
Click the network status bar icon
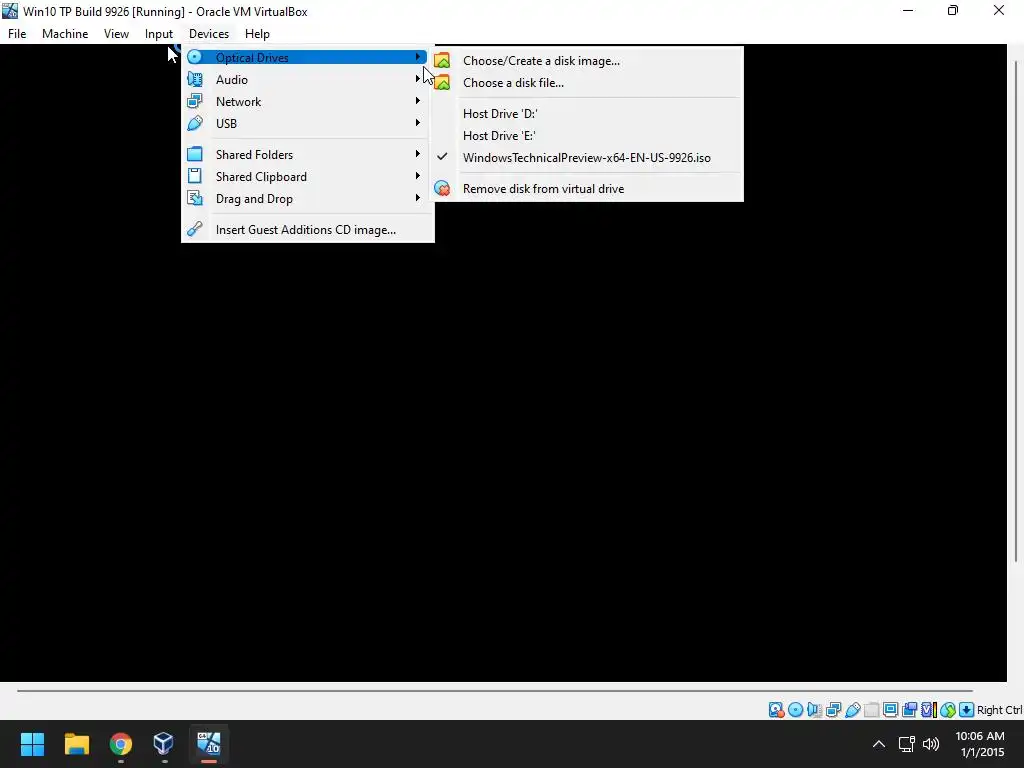point(833,710)
